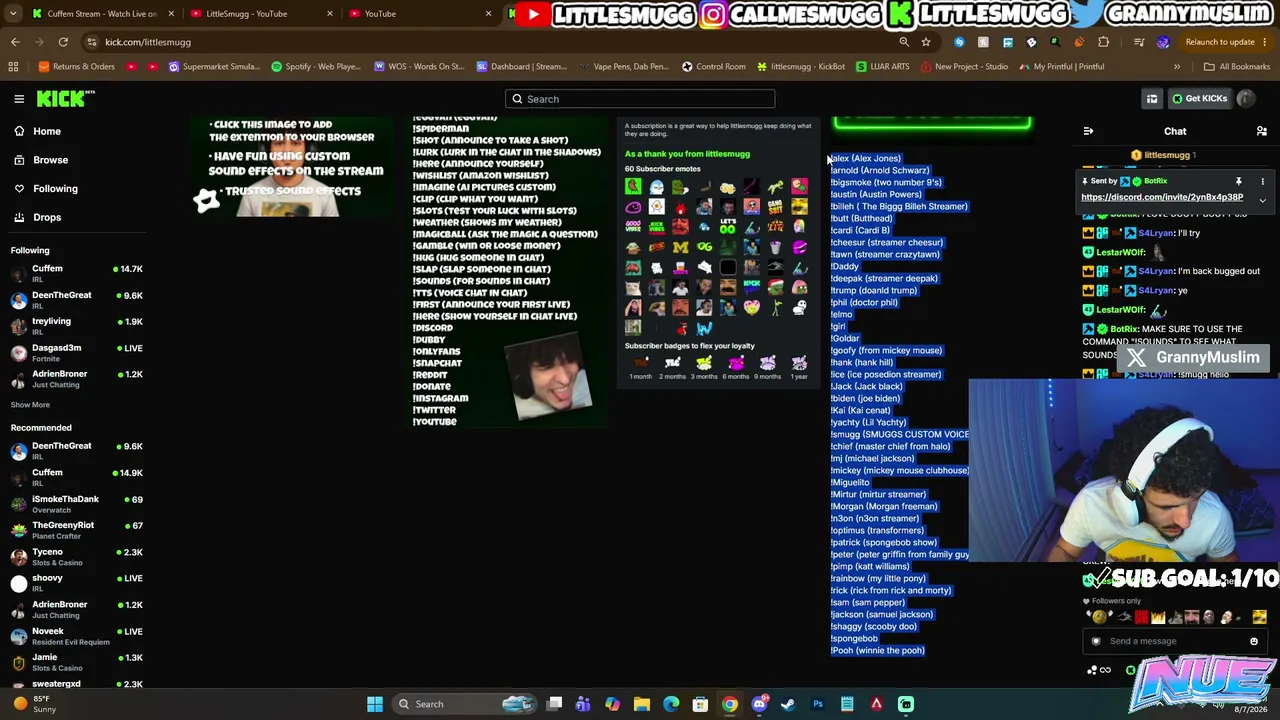
Task: Open Drops in the sidebar
Action: (x=47, y=217)
